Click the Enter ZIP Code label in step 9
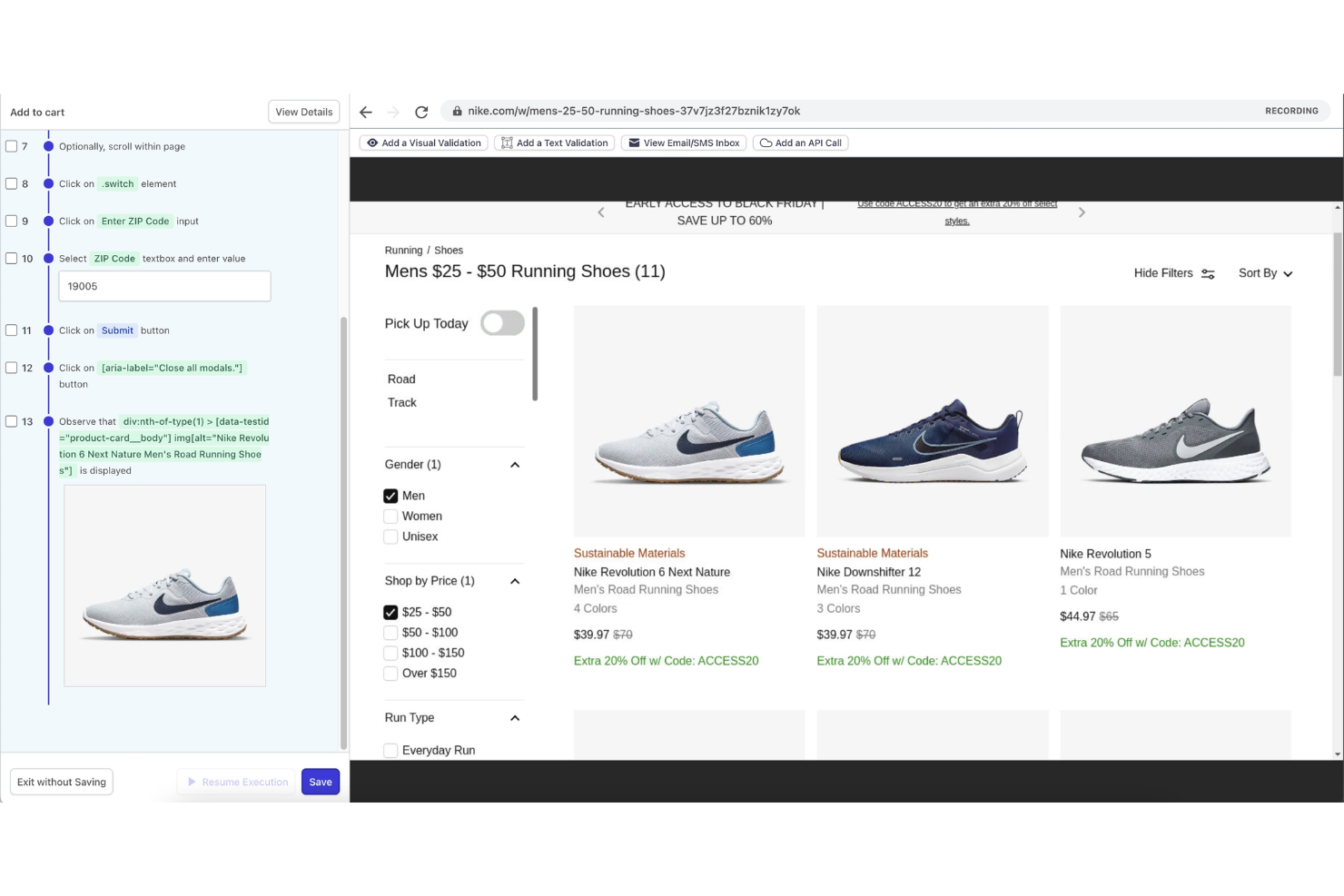 [x=135, y=222]
